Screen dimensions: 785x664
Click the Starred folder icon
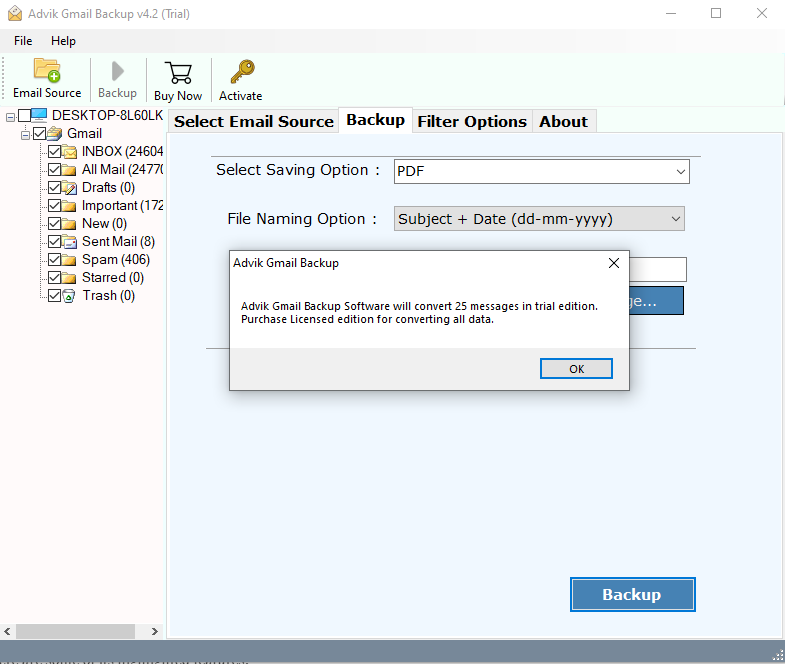point(69,278)
